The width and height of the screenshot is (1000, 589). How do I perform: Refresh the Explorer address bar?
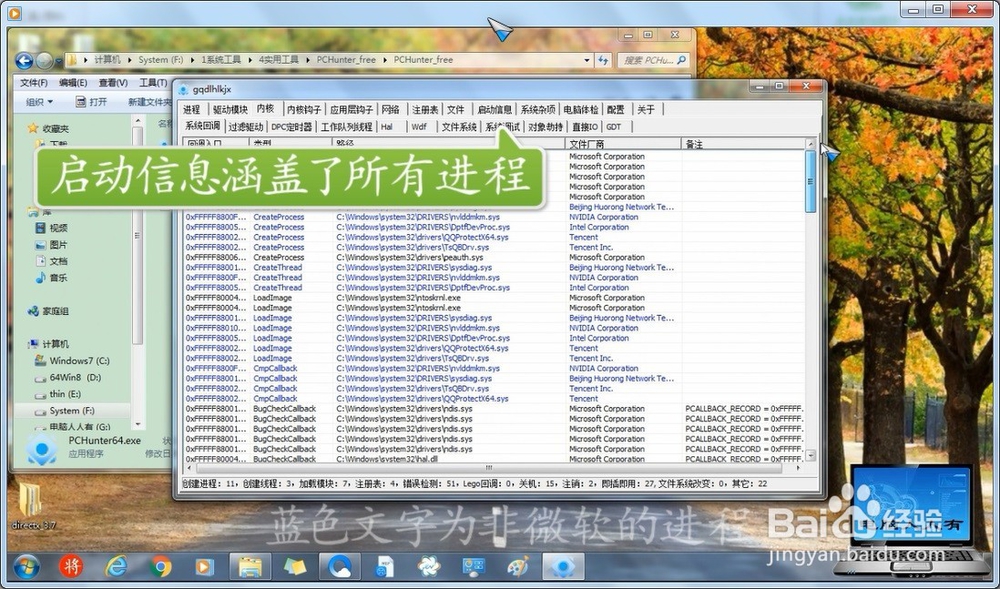[603, 60]
